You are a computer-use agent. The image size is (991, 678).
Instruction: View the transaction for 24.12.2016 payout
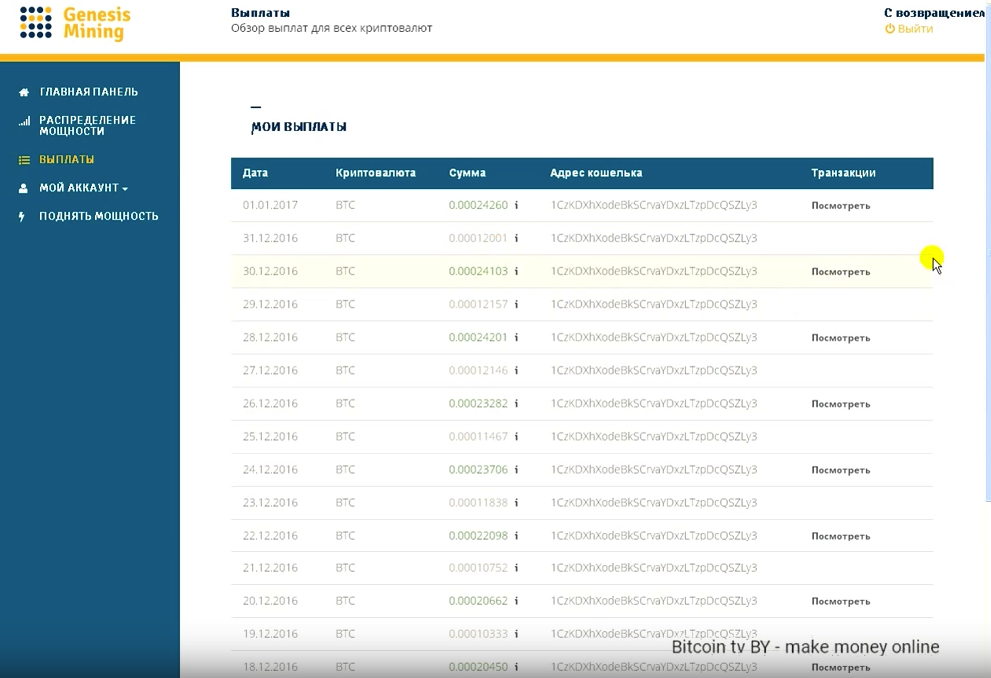coord(840,470)
